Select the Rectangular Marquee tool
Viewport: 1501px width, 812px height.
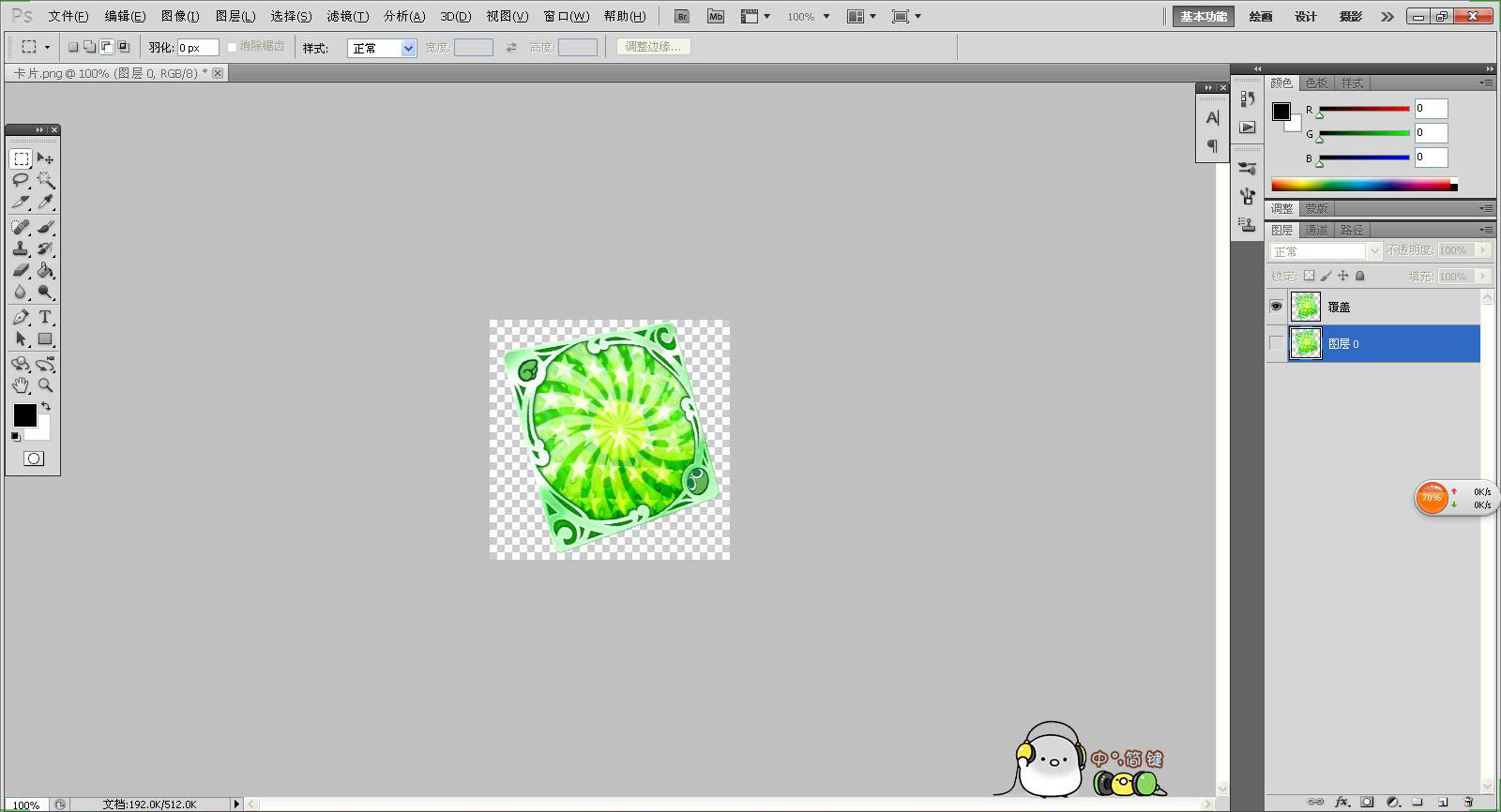tap(21, 158)
